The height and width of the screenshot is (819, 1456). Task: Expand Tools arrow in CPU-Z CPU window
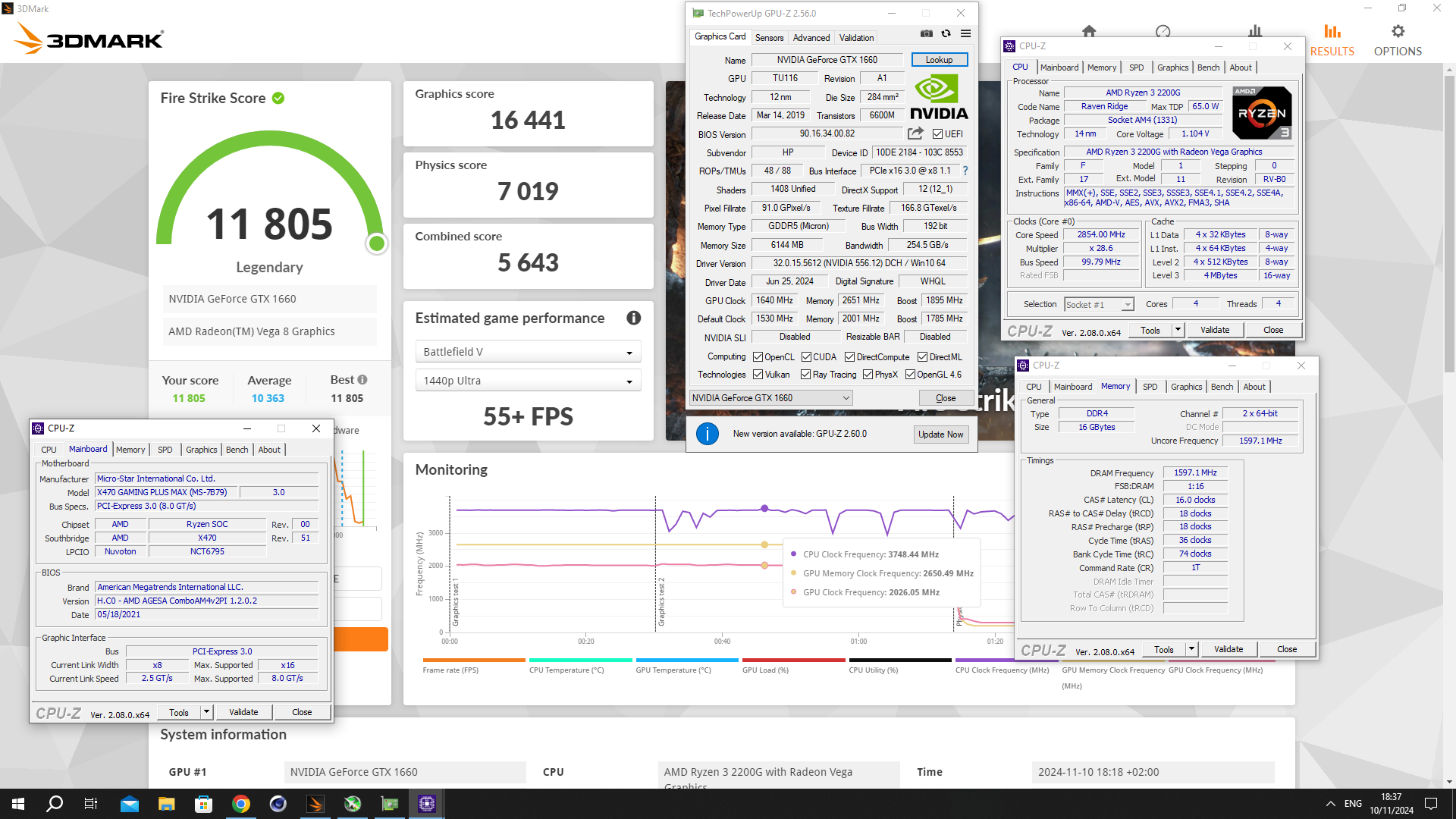pos(1178,330)
